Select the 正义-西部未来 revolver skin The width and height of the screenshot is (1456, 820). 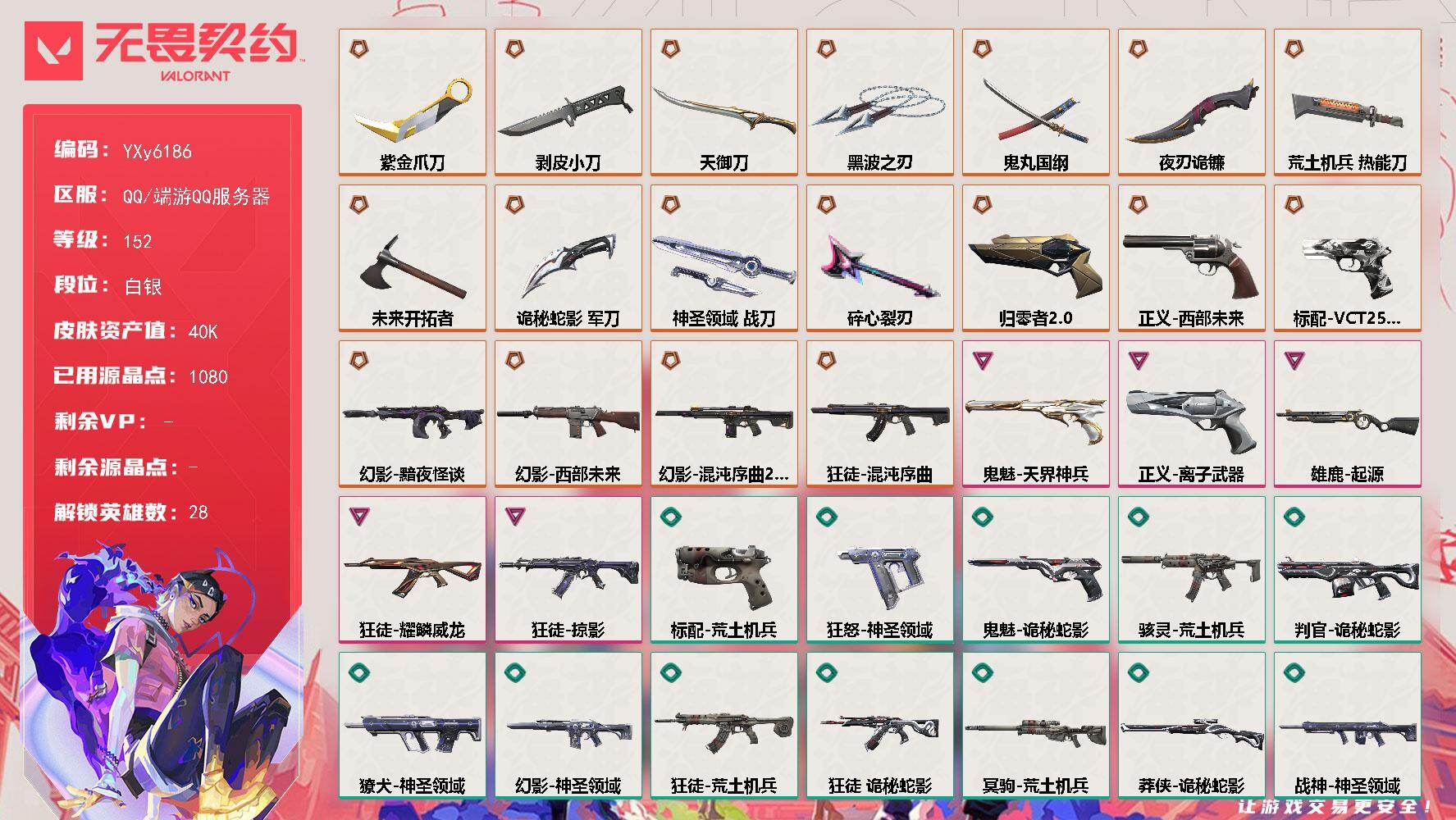(x=1192, y=258)
